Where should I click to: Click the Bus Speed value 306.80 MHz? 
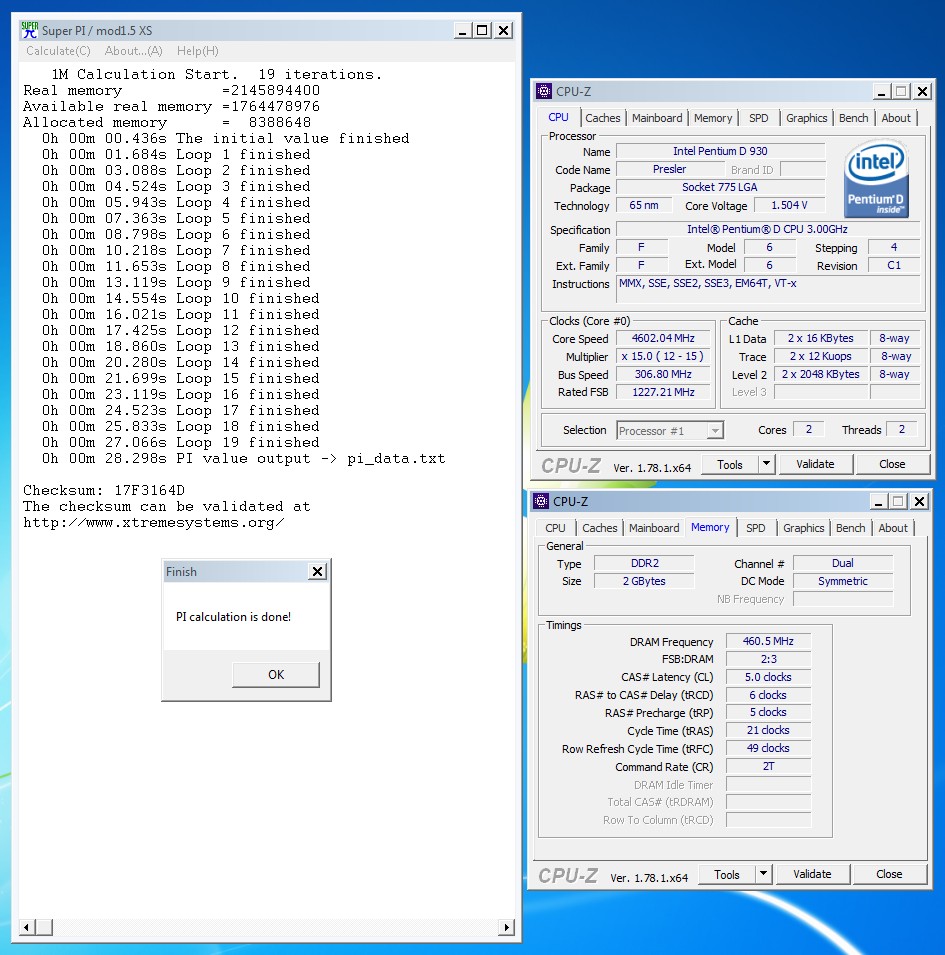663,375
